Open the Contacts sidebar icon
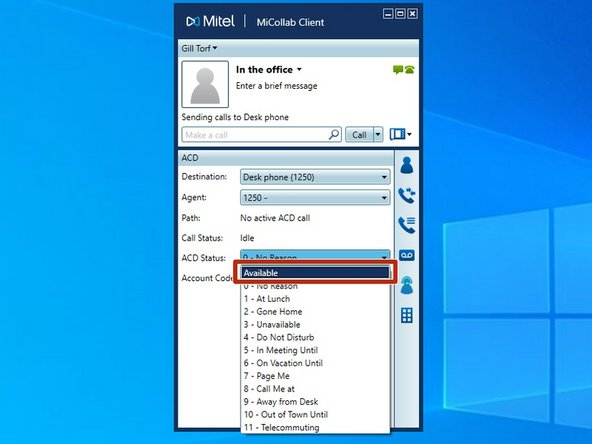The image size is (592, 444). pos(407,165)
